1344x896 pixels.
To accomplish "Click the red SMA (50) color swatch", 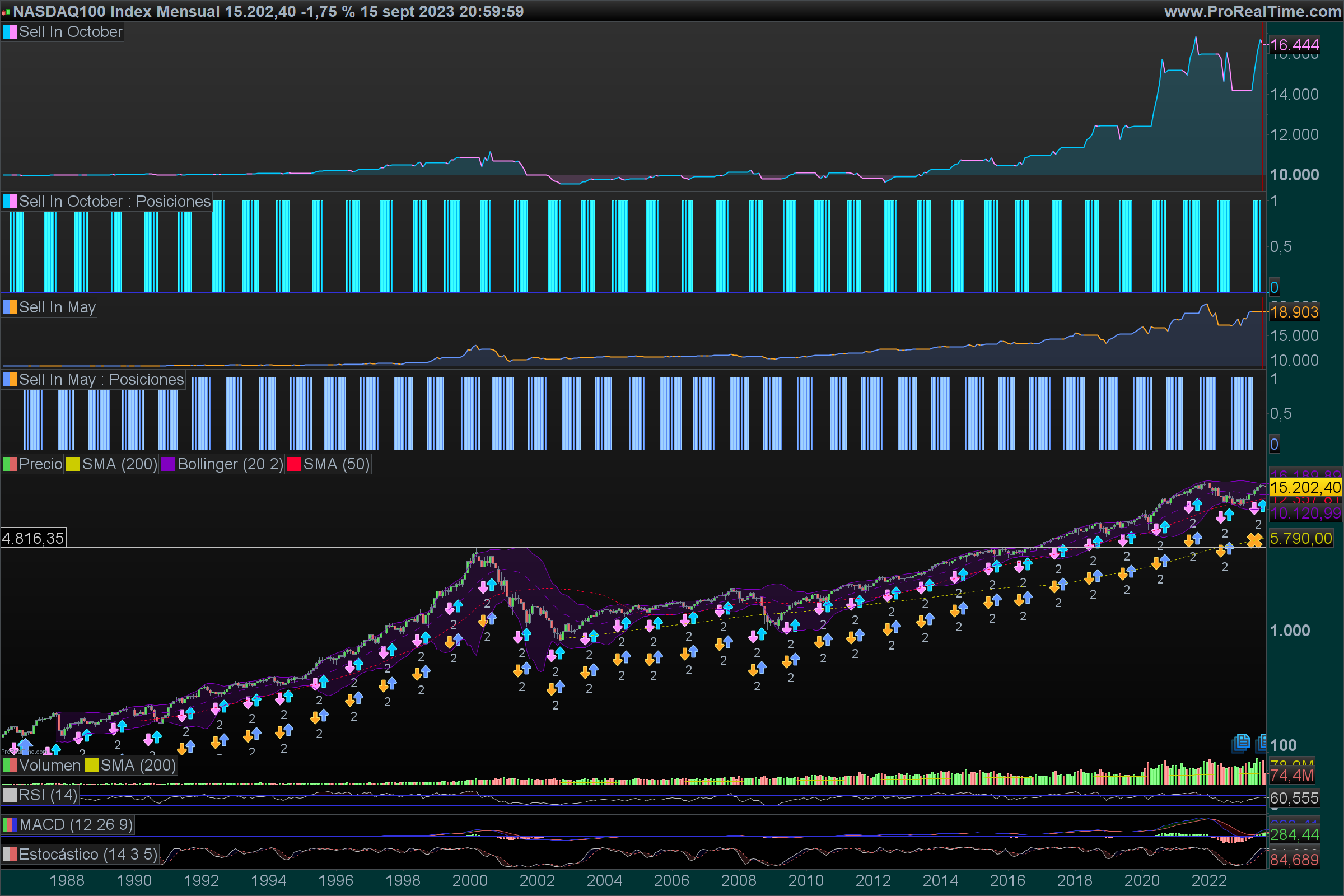I will click(x=293, y=464).
